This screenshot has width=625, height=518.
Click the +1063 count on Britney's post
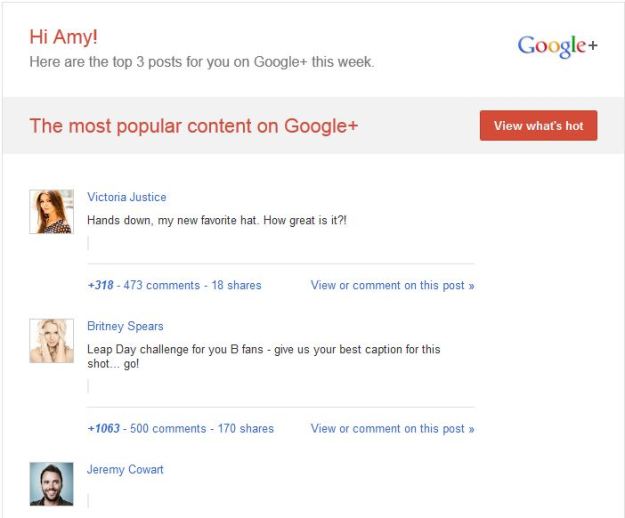point(103,428)
